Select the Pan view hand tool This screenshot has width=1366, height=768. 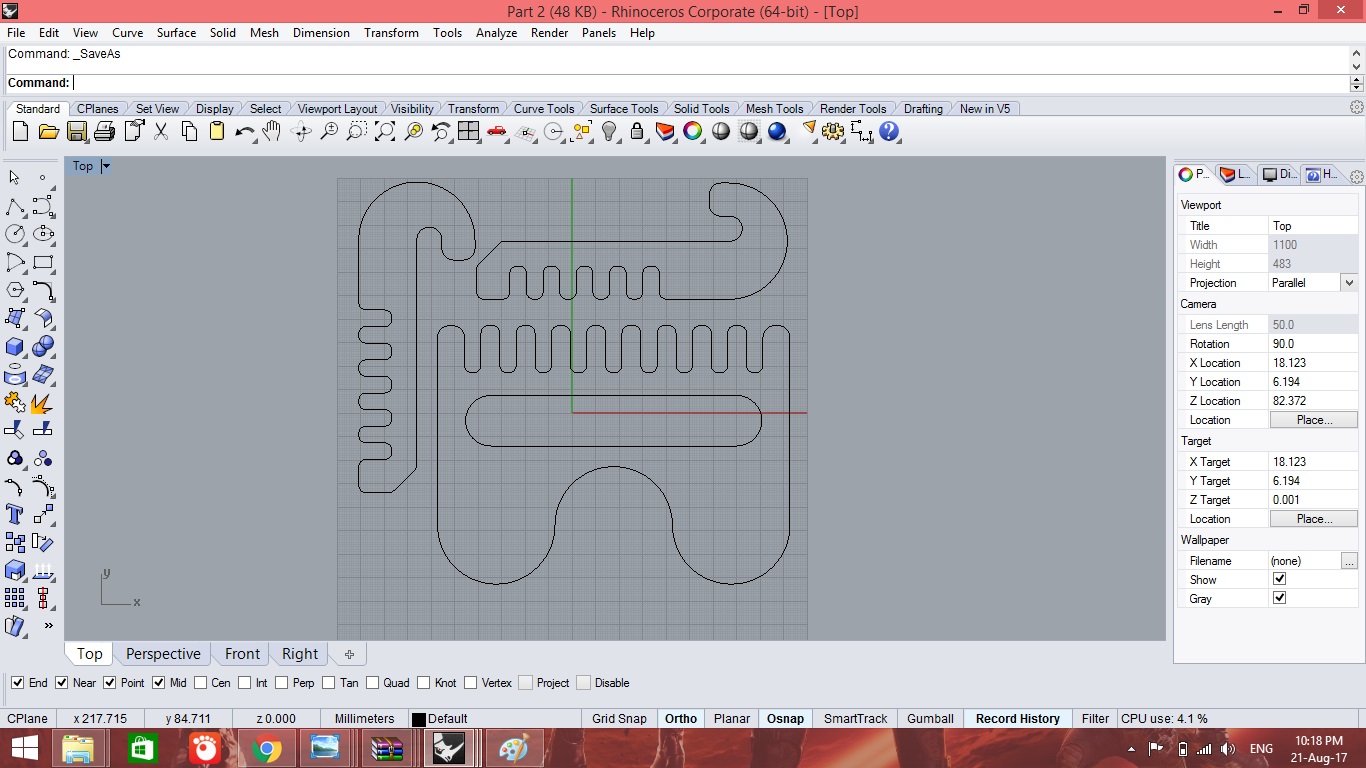272,132
